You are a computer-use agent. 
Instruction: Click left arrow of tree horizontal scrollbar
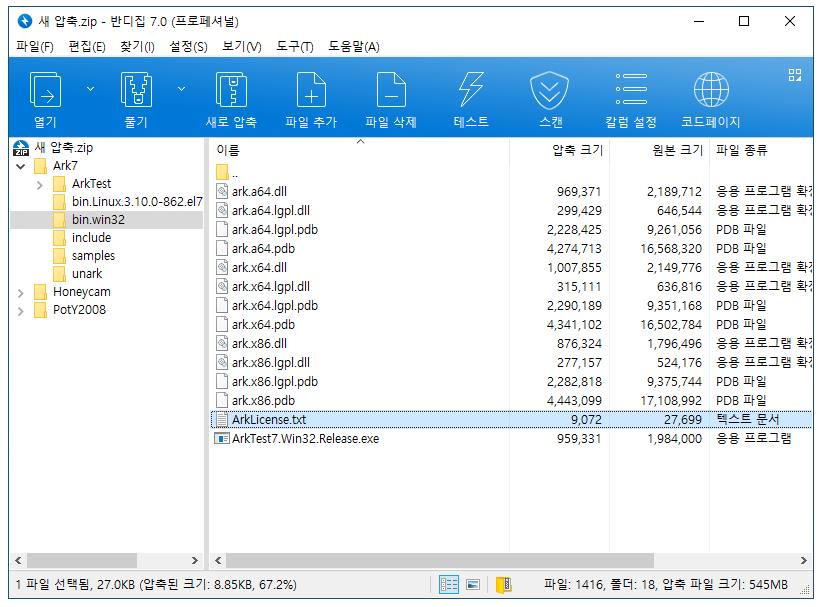(18, 560)
